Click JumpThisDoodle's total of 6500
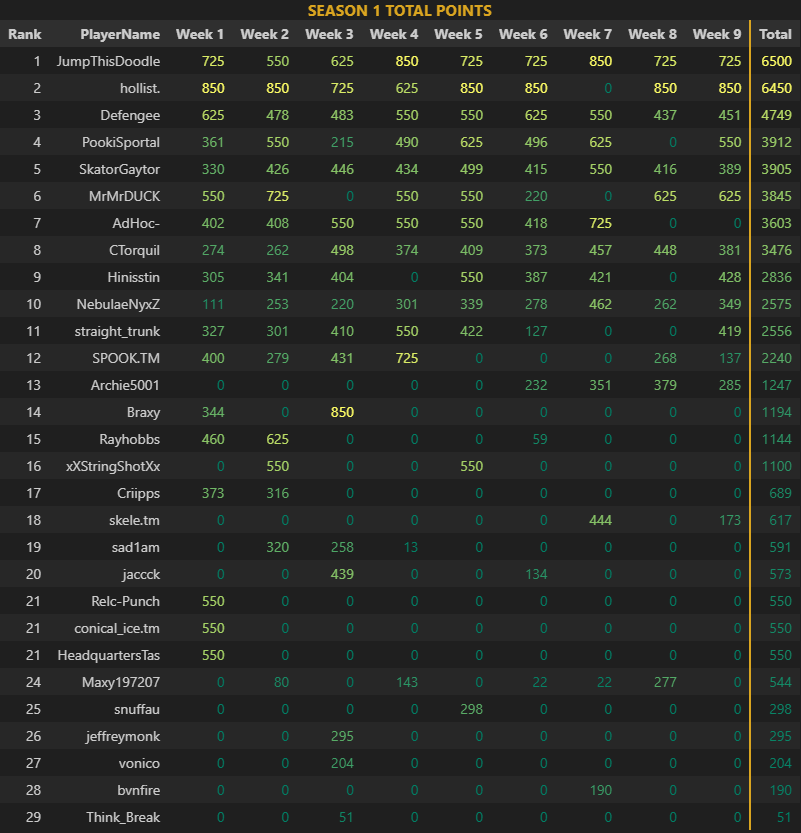Screen dimensions: 801x833 click(777, 61)
